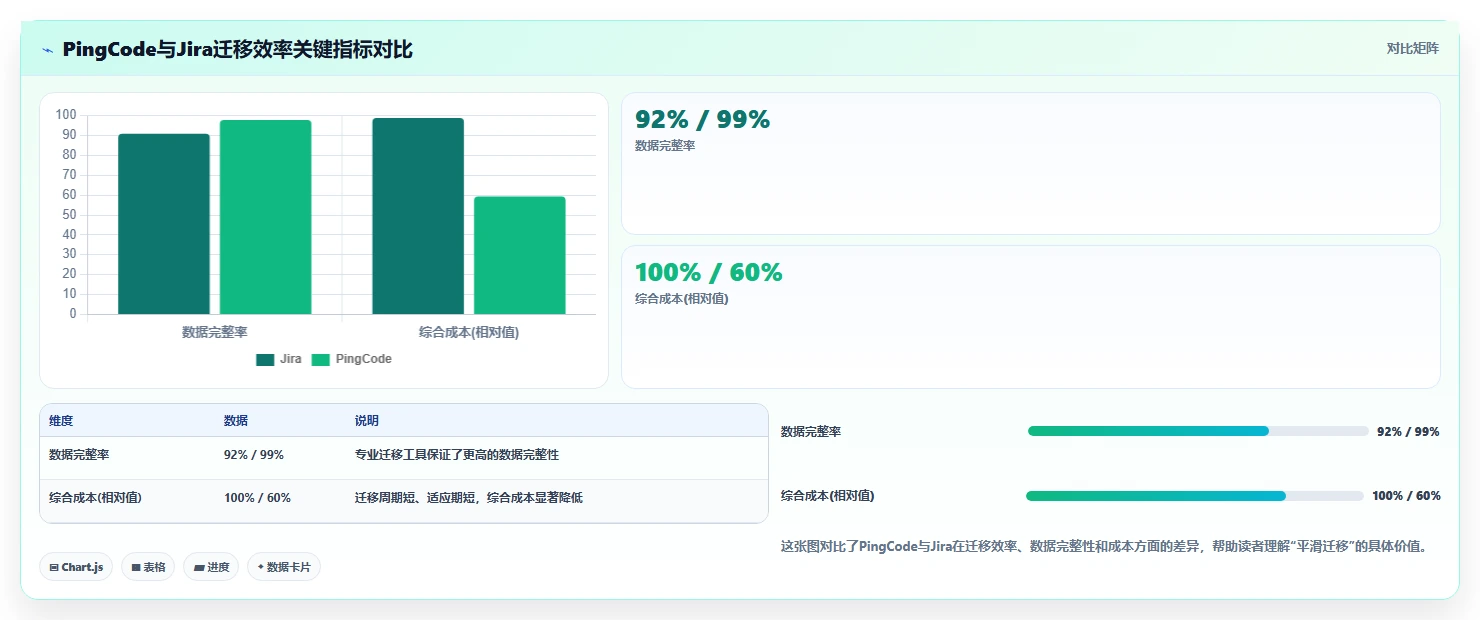Click the 100% / 60% progress value
The height and width of the screenshot is (620, 1480).
(x=1406, y=496)
